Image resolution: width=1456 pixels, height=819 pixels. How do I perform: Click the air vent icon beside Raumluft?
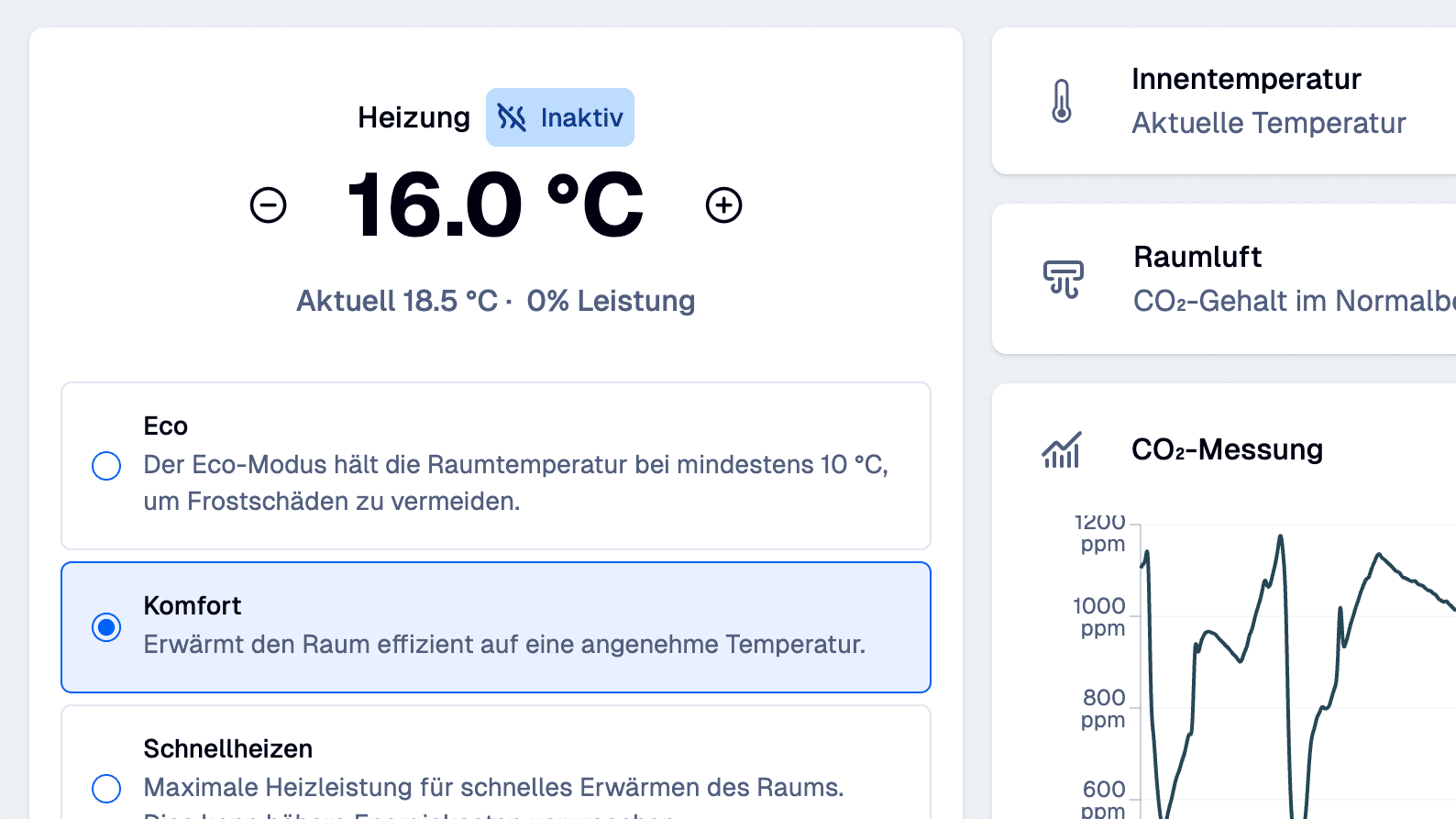(1064, 278)
